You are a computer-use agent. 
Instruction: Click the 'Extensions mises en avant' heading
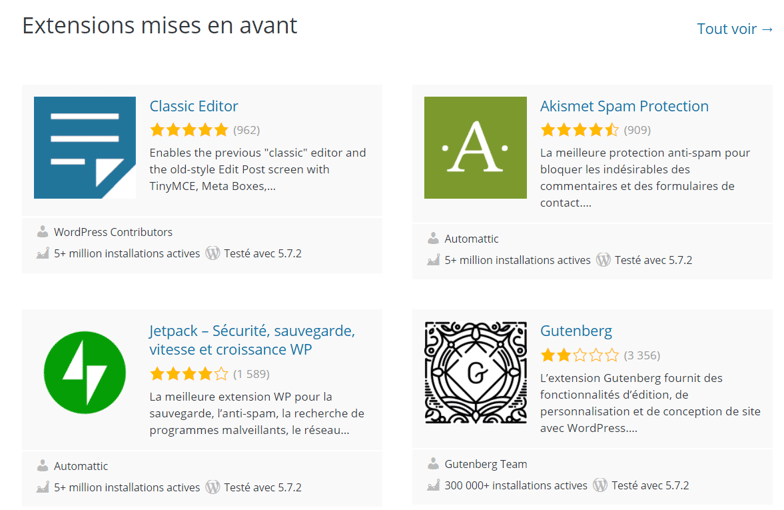click(x=160, y=26)
